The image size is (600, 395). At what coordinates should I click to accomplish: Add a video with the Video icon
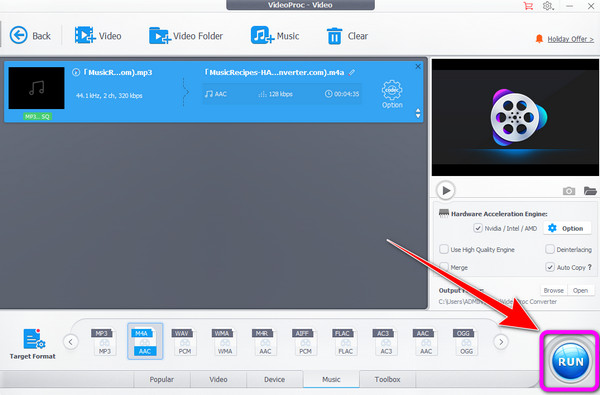point(85,35)
